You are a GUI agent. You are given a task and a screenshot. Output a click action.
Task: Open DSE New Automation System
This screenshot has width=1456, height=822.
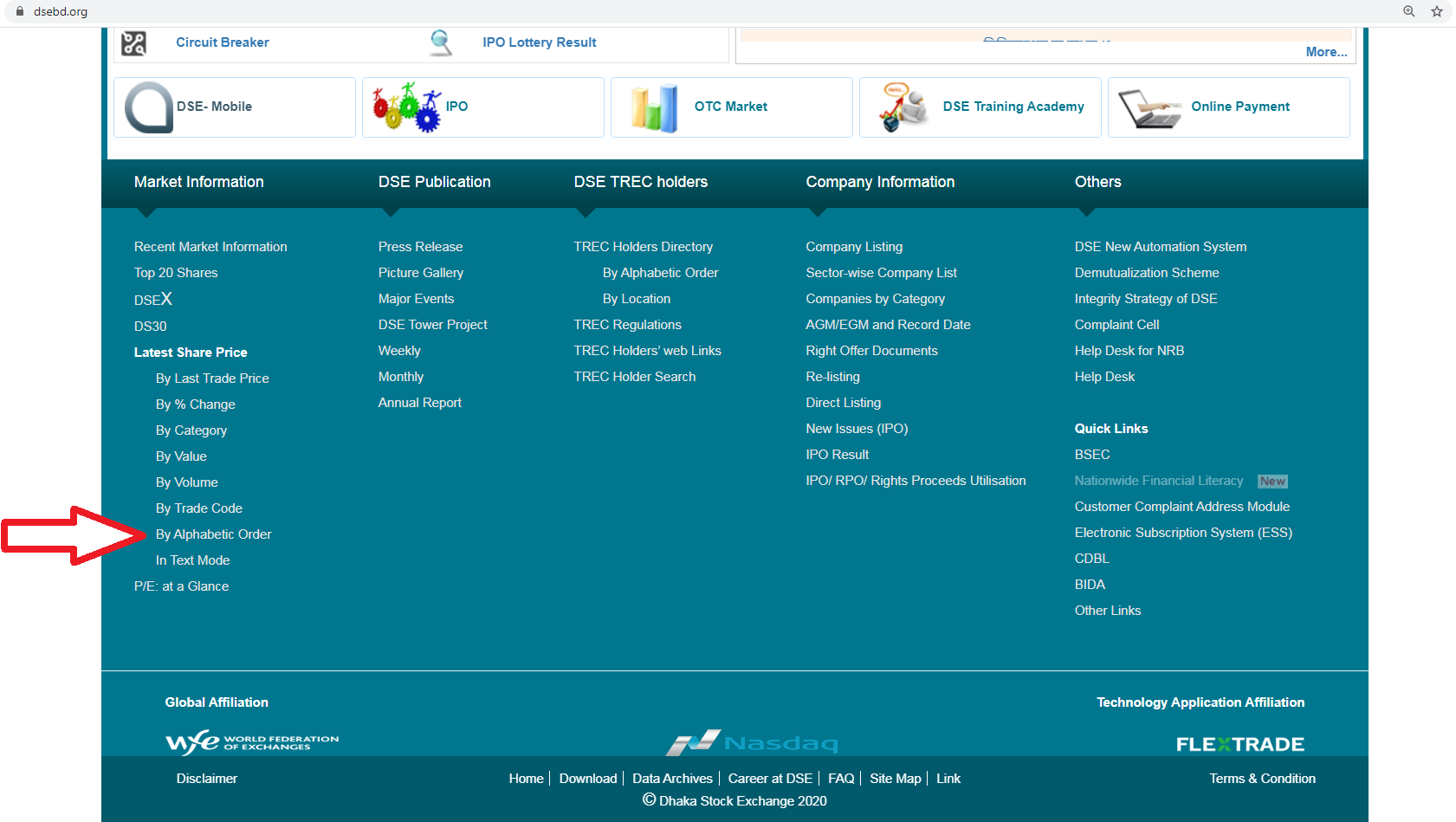pyautogui.click(x=1161, y=247)
